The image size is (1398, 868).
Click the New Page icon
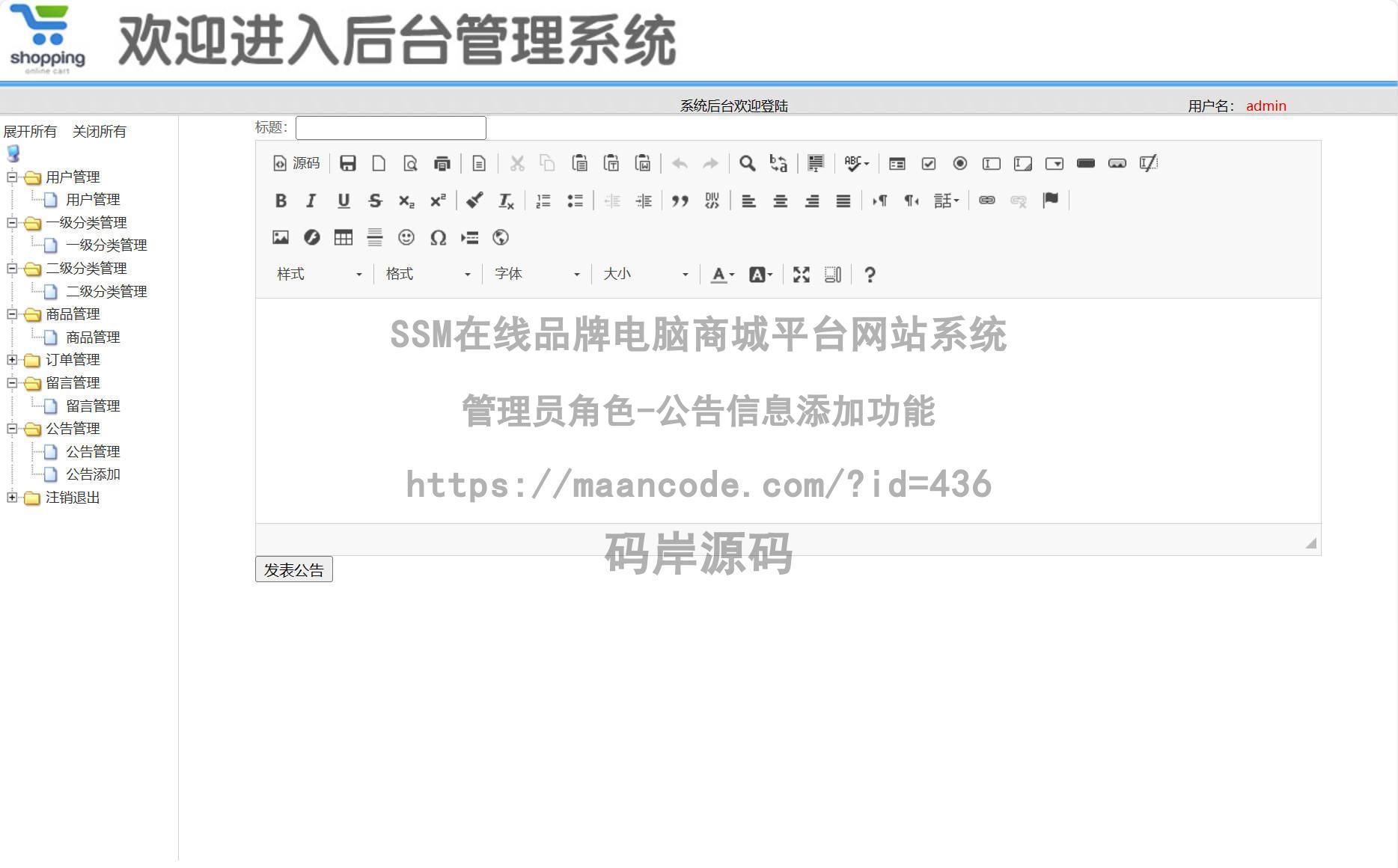click(x=379, y=163)
